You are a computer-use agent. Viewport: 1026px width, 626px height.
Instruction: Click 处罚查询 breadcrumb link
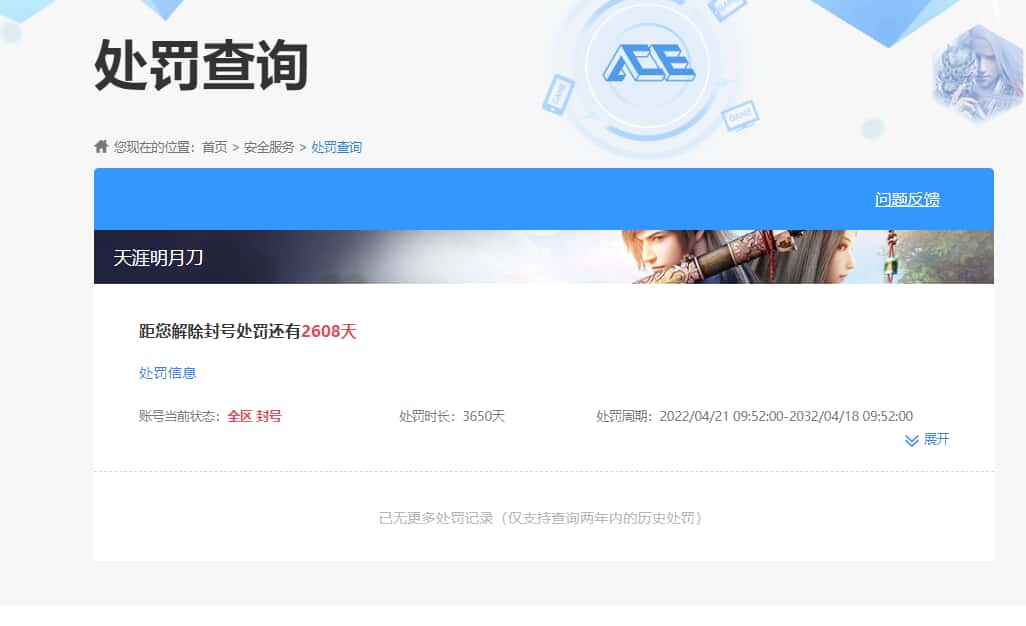336,147
